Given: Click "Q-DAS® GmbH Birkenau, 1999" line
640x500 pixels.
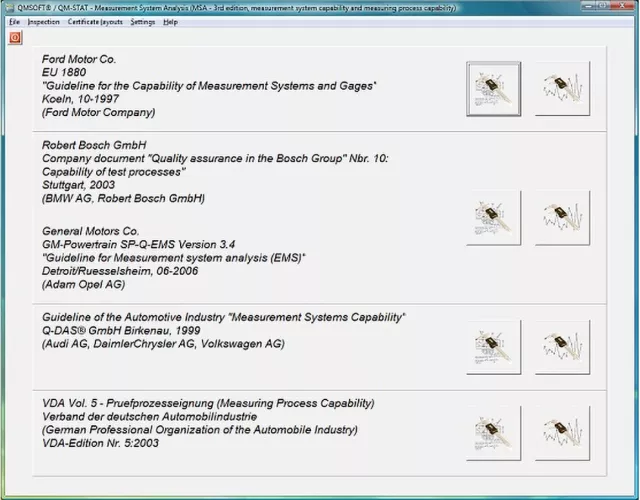Looking at the screenshot, I should (x=121, y=331).
